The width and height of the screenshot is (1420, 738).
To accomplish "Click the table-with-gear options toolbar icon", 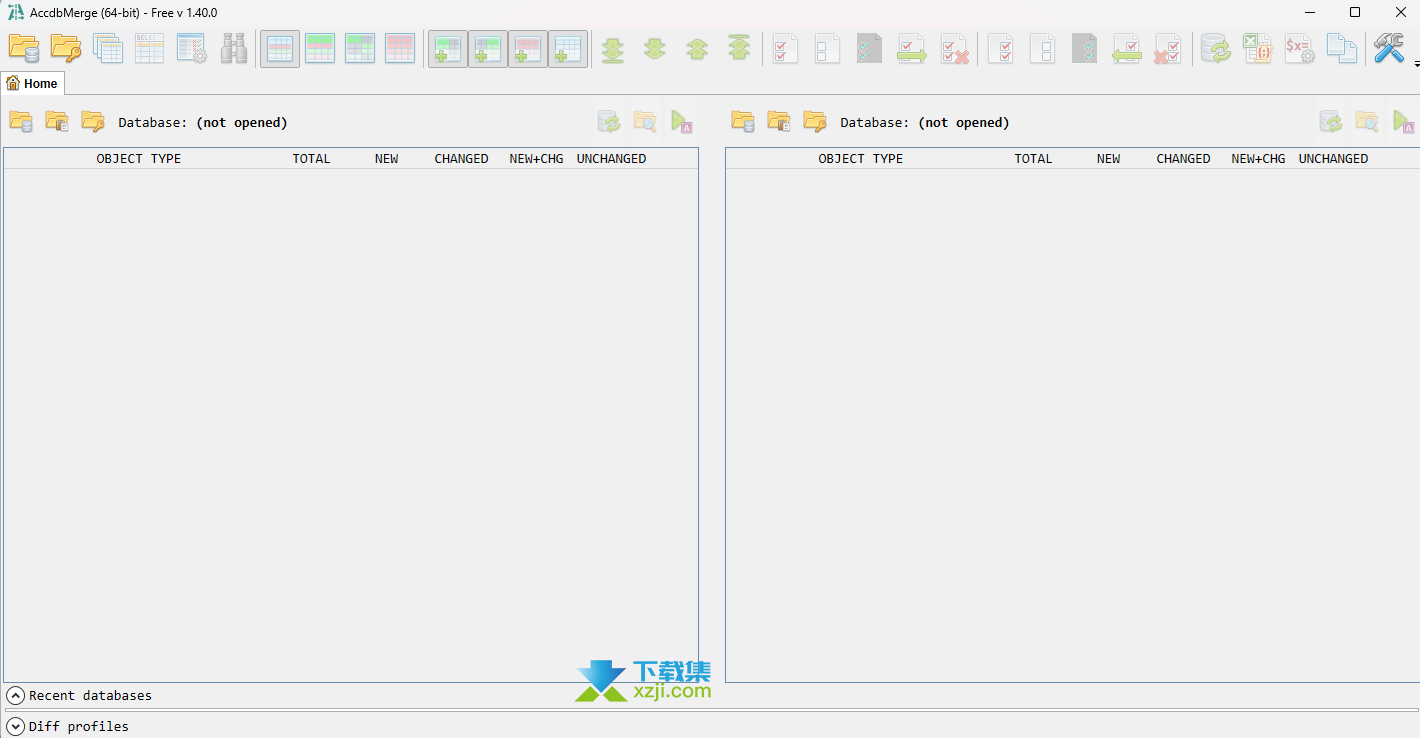I will tap(192, 48).
